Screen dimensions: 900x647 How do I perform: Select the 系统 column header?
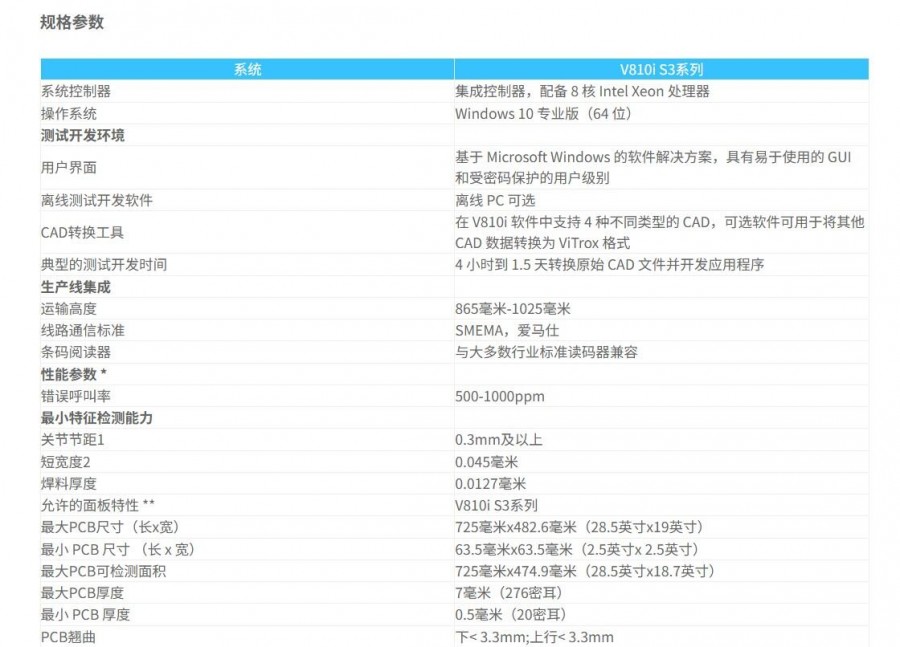(247, 70)
